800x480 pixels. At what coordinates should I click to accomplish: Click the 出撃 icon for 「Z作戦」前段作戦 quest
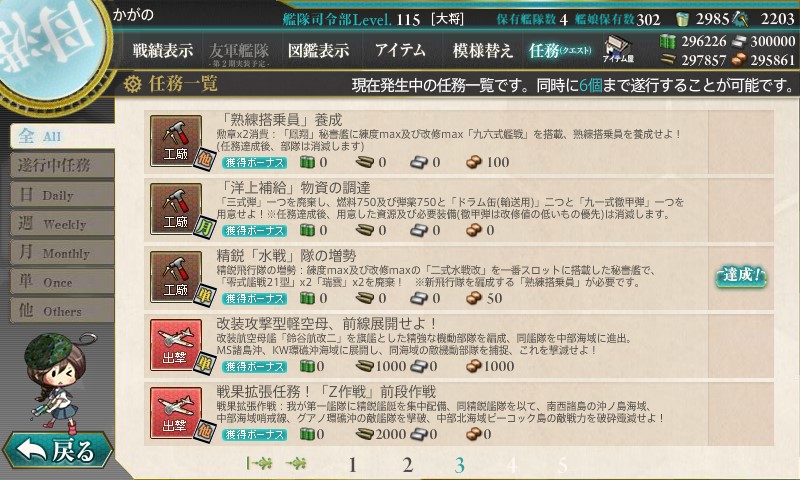[176, 413]
